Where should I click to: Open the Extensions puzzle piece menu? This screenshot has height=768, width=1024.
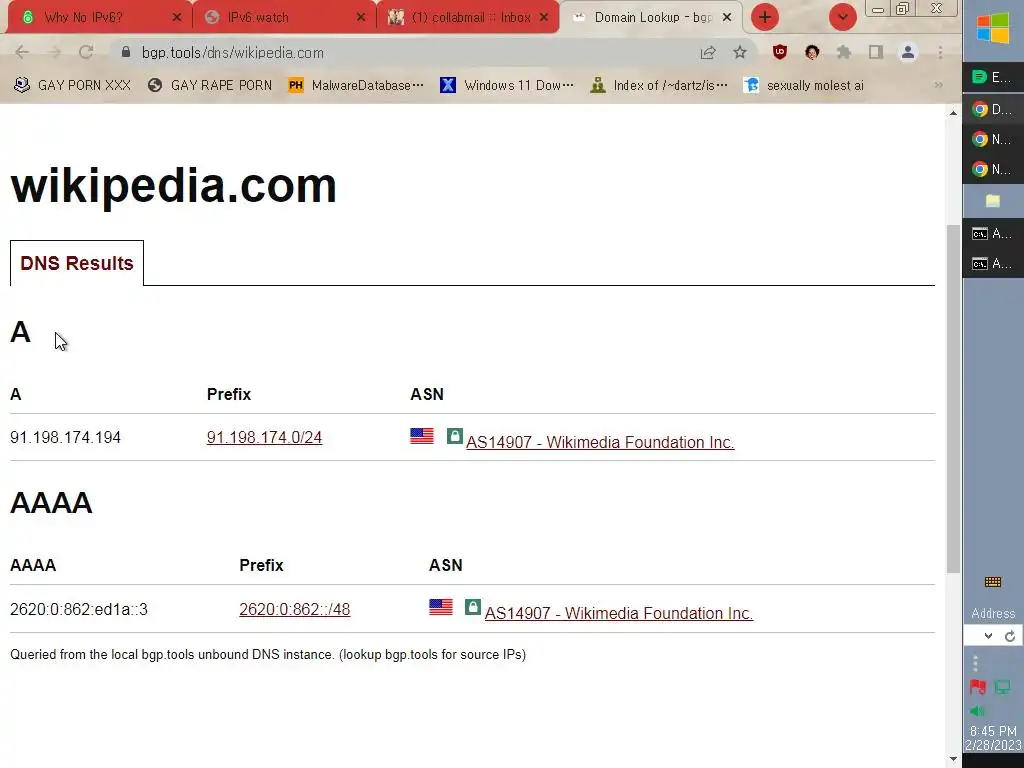point(844,52)
